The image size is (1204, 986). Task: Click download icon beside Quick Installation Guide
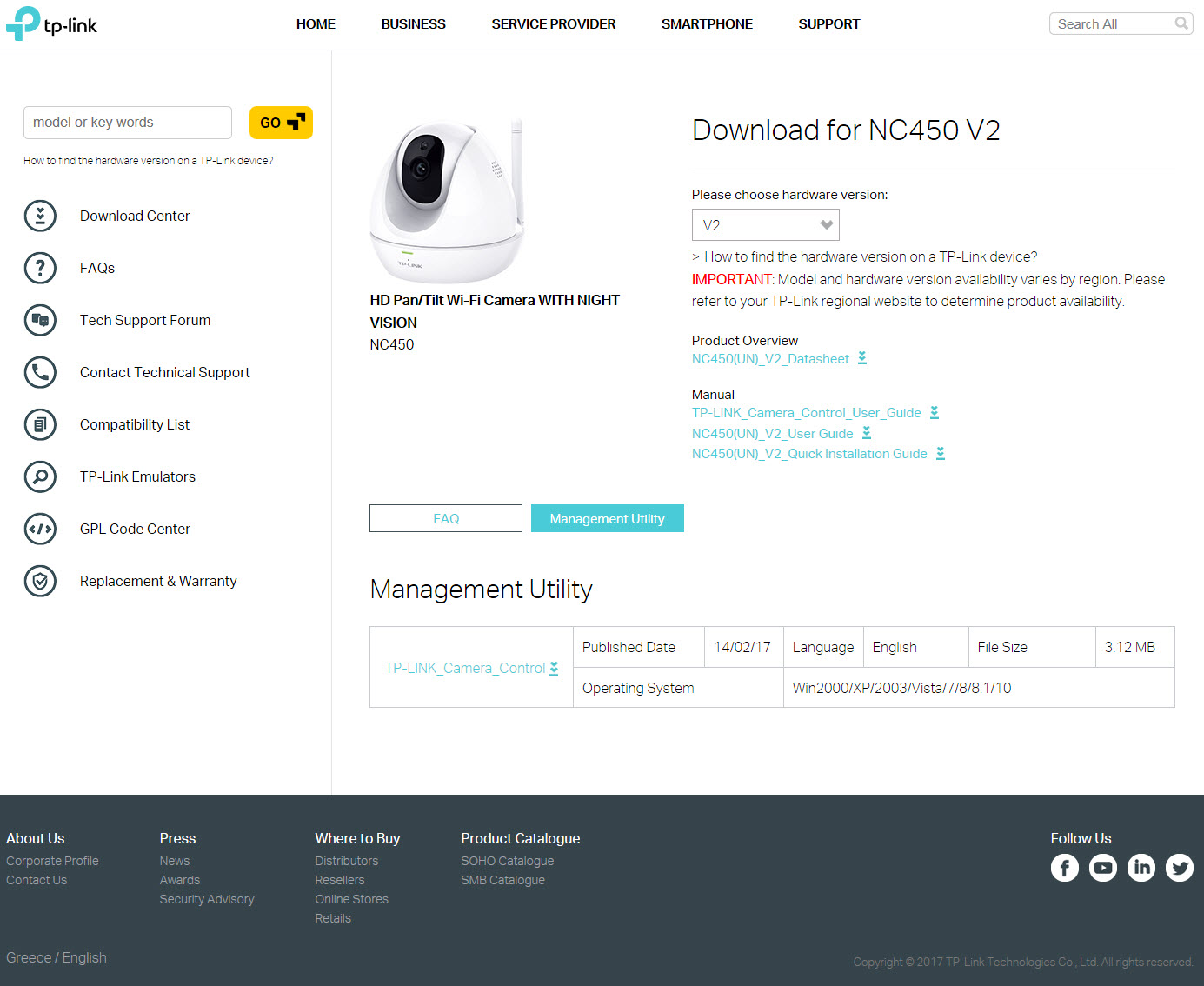pyautogui.click(x=941, y=453)
